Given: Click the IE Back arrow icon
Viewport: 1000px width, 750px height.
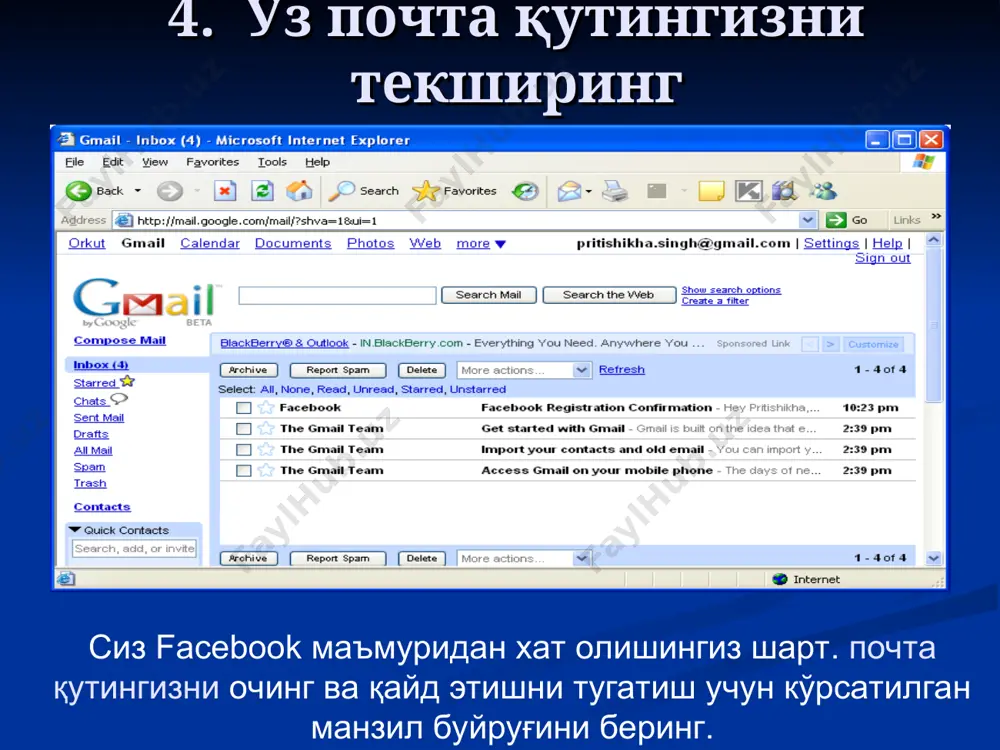Looking at the screenshot, I should (x=79, y=191).
